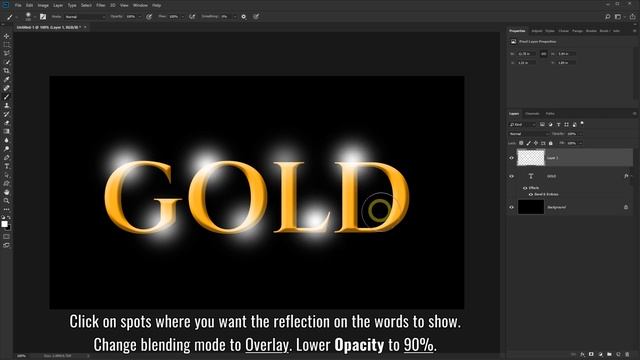Select the Lasso tool

(x=7, y=53)
